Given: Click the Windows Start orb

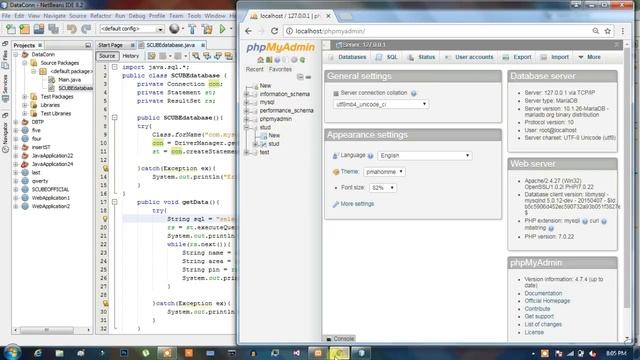Looking at the screenshot, I should pyautogui.click(x=12, y=353).
